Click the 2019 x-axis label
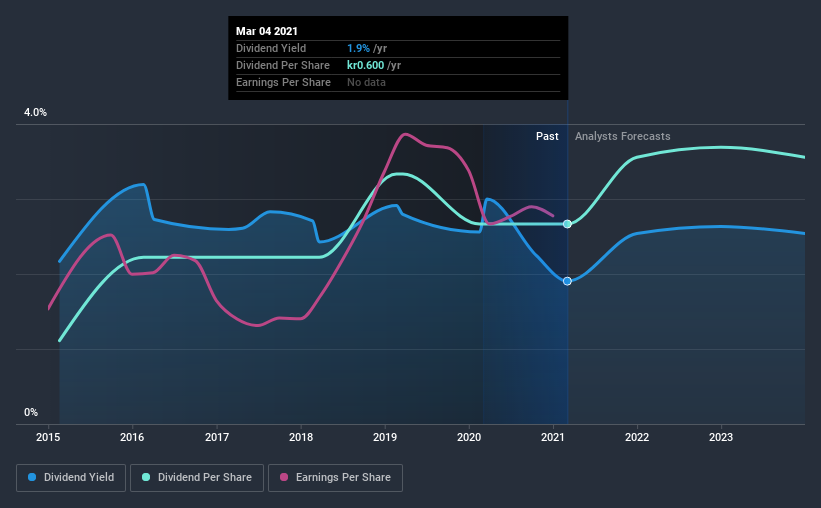The image size is (821, 508). point(385,437)
